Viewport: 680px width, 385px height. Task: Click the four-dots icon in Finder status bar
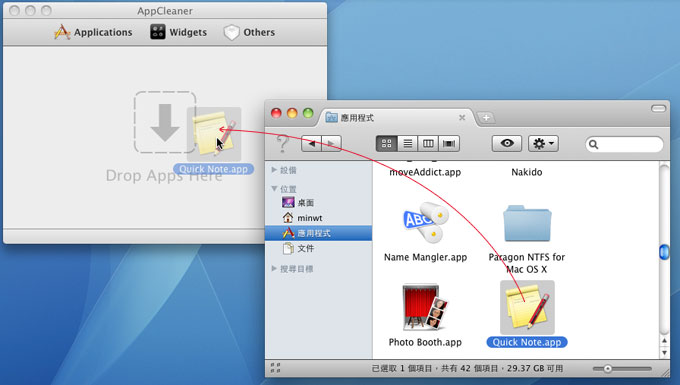[x=275, y=368]
